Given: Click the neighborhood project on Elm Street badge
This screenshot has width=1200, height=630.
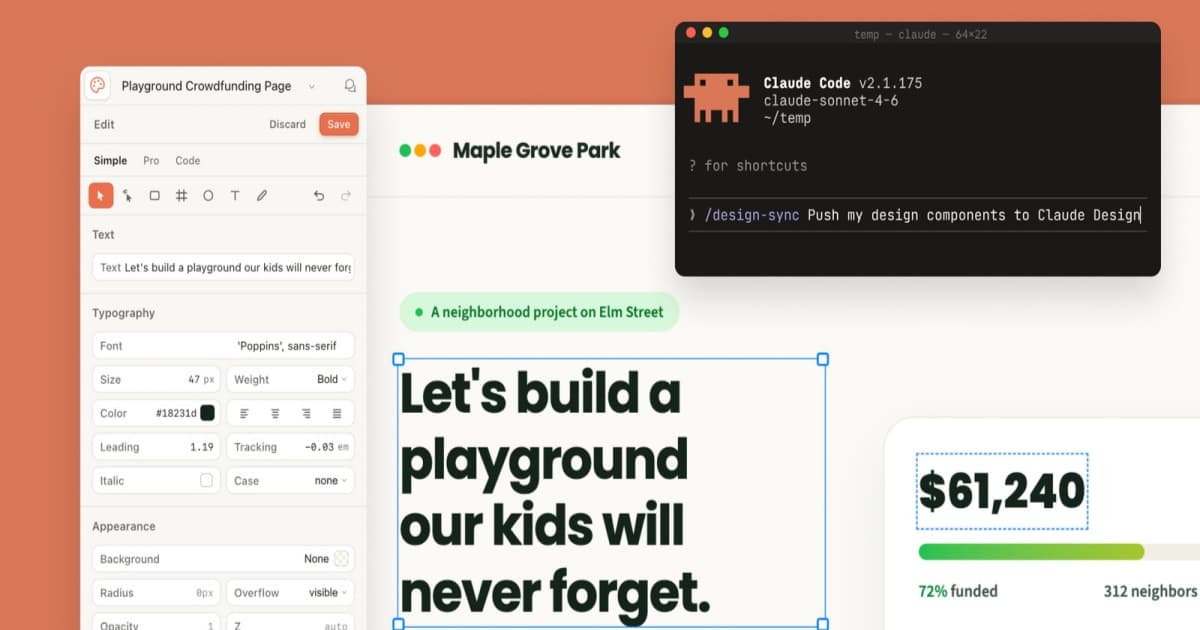Looking at the screenshot, I should [539, 312].
